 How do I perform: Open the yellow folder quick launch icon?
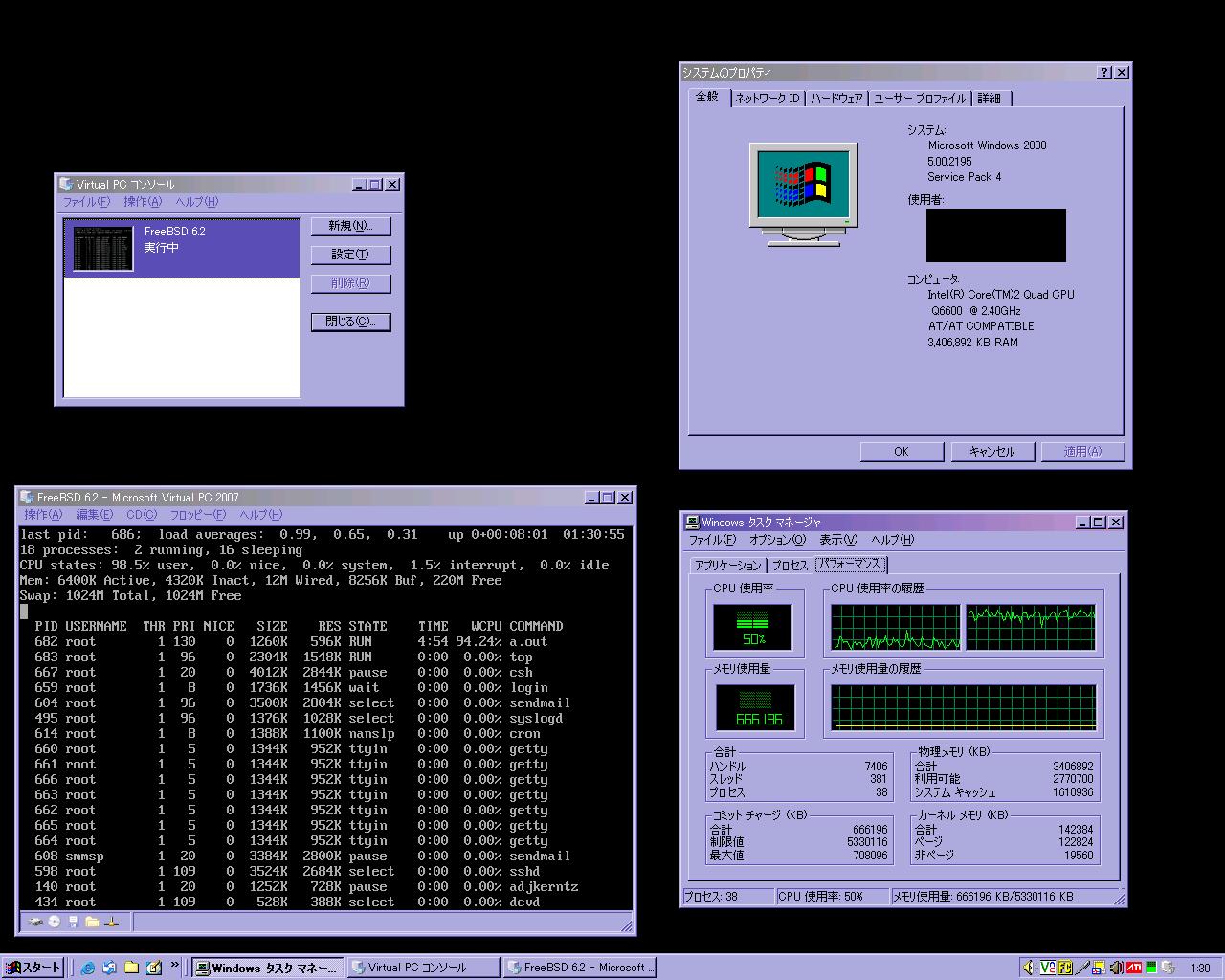tap(131, 968)
